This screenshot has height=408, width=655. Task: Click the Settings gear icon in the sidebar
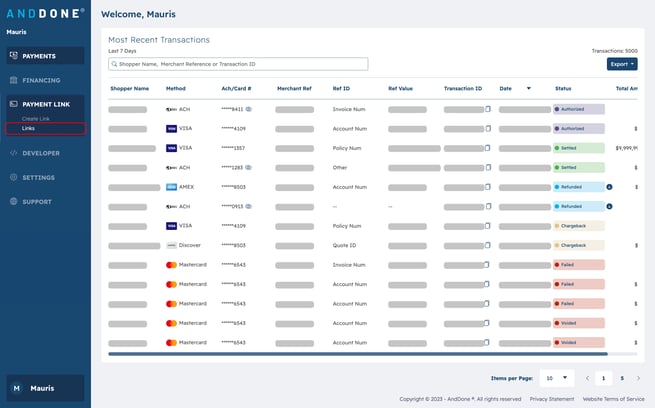[x=13, y=177]
